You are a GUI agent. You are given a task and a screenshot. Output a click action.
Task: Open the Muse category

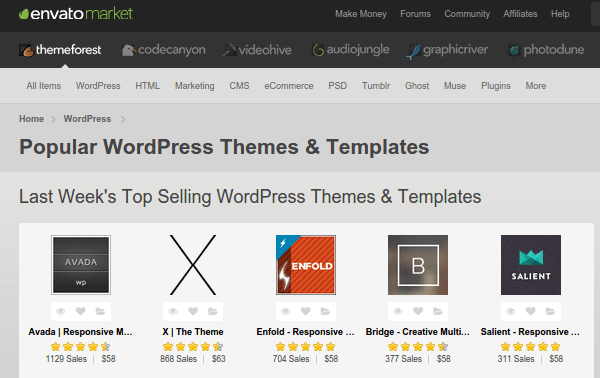[x=455, y=86]
